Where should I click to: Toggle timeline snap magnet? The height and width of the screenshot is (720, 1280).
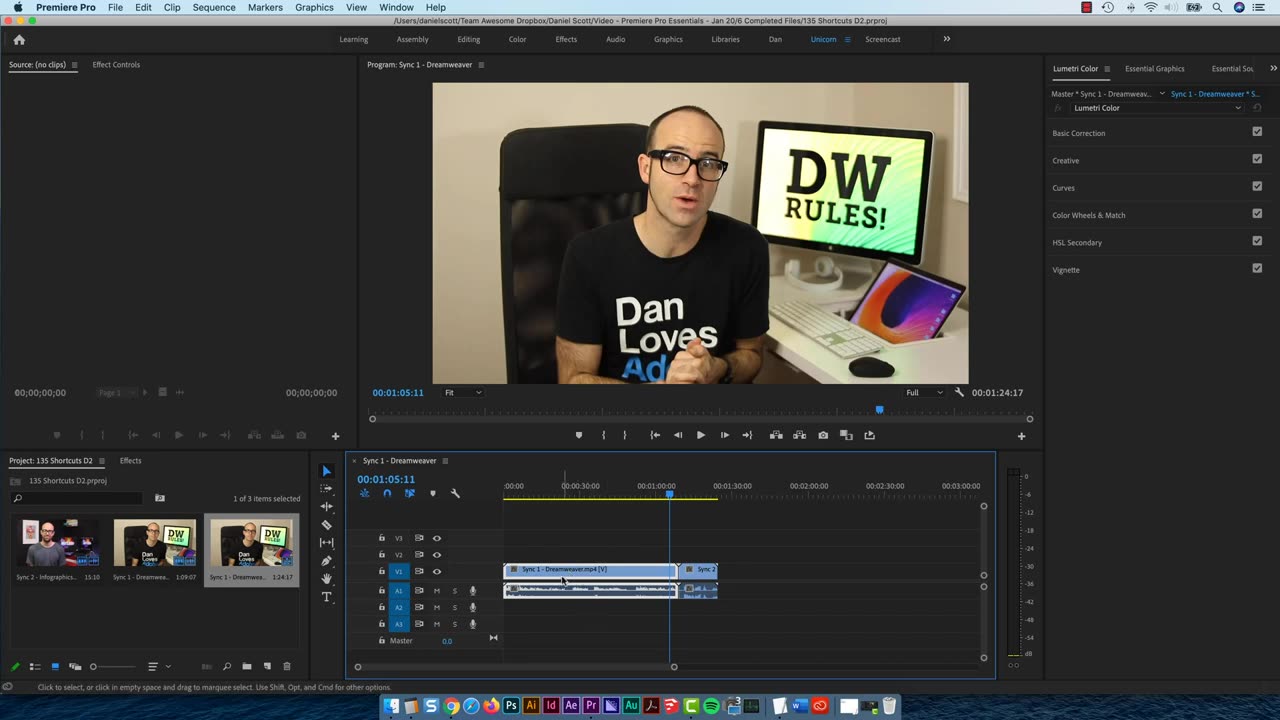point(387,493)
